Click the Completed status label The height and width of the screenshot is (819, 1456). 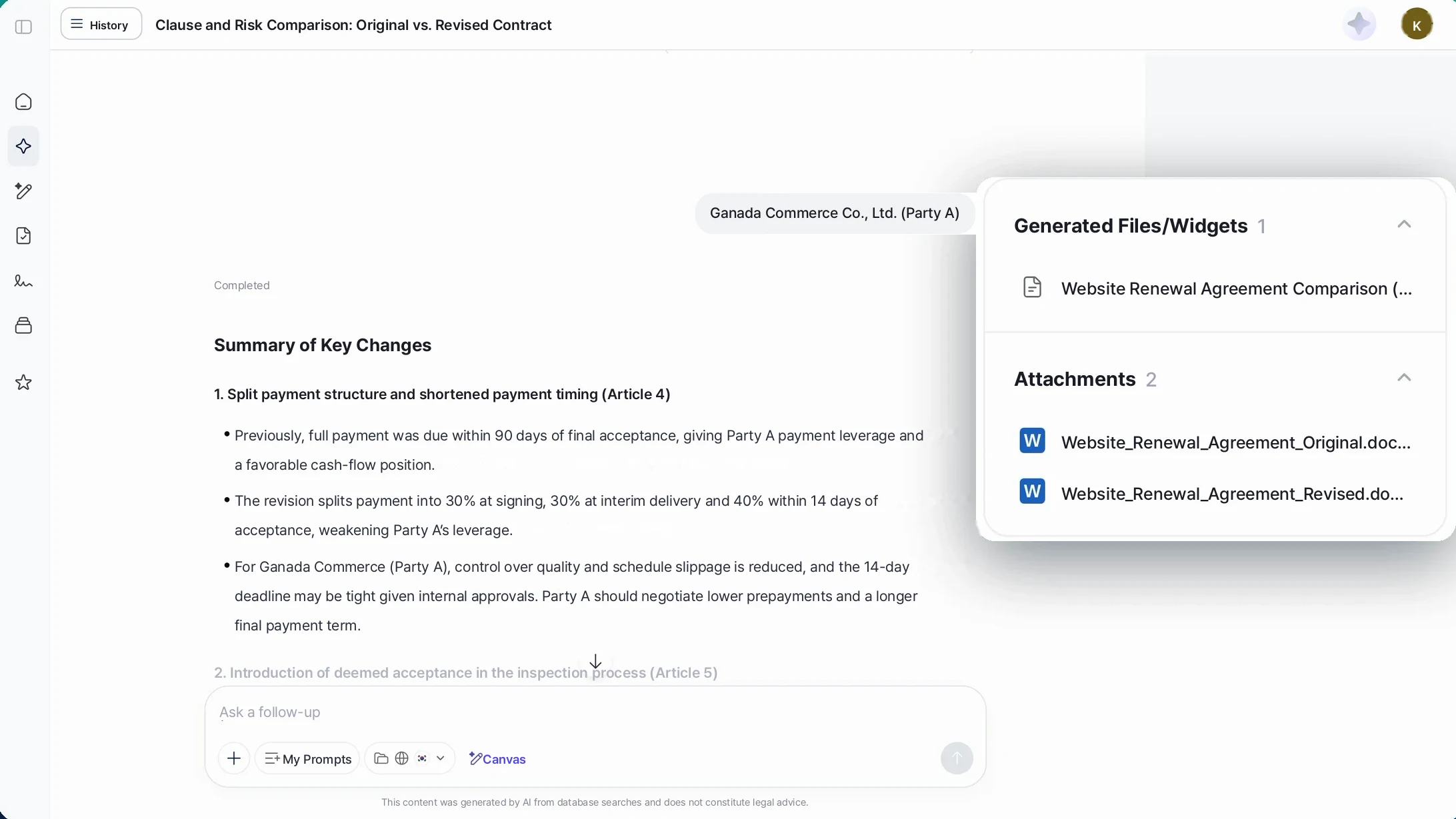[242, 285]
